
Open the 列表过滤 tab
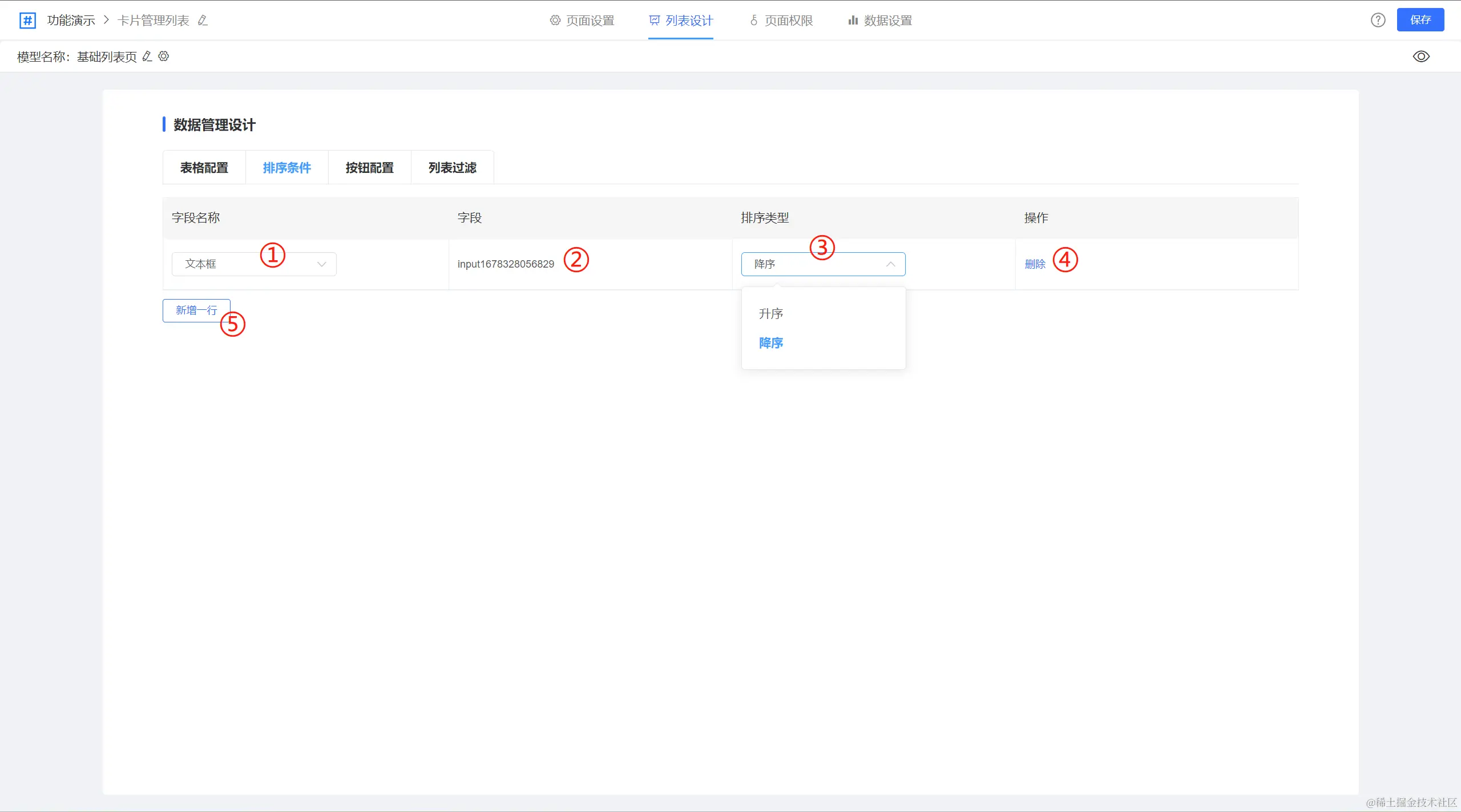coord(452,167)
